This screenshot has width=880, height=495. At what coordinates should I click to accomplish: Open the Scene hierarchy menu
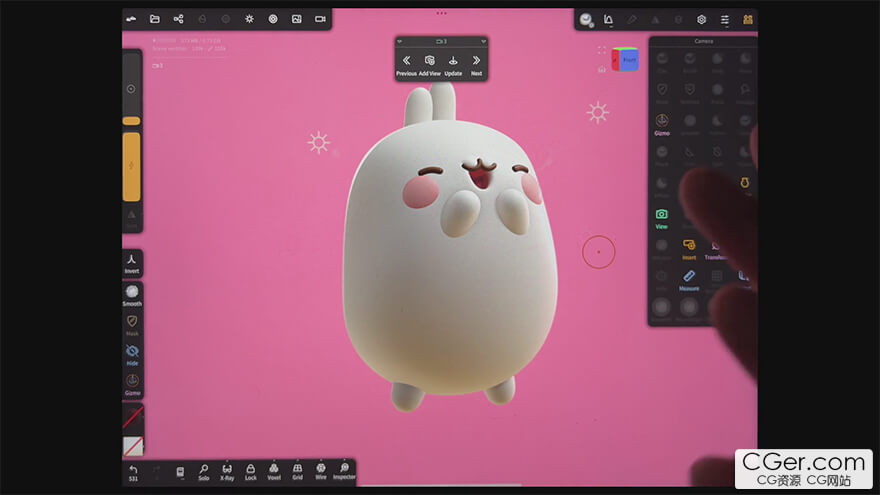pyautogui.click(x=178, y=19)
